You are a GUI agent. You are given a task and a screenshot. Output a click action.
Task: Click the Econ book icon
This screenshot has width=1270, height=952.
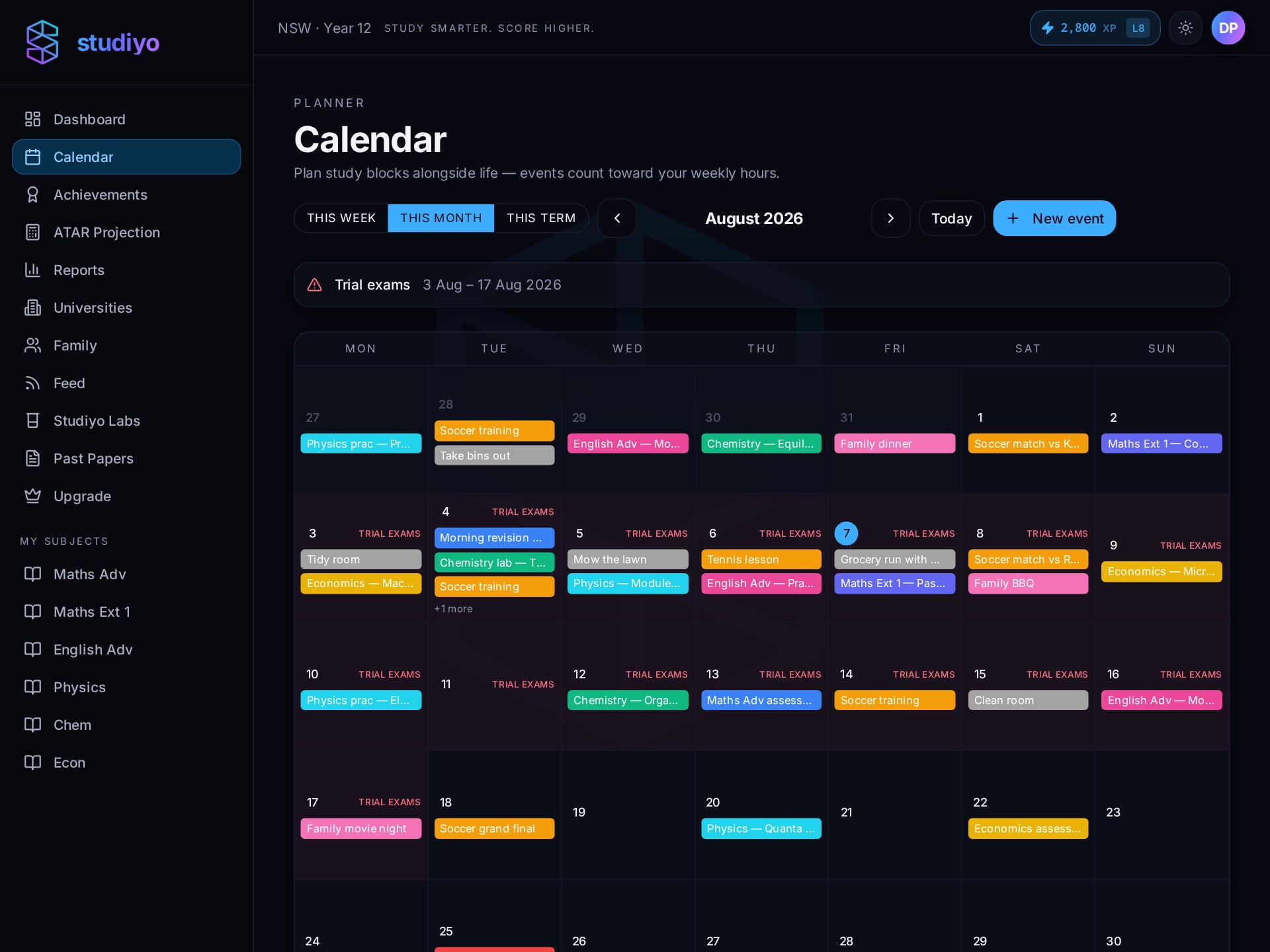click(x=32, y=762)
